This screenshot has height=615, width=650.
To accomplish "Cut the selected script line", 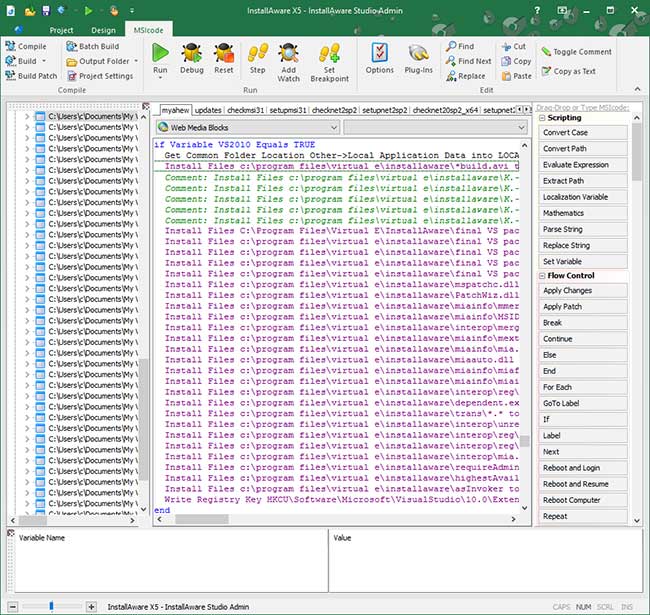I will click(x=513, y=46).
